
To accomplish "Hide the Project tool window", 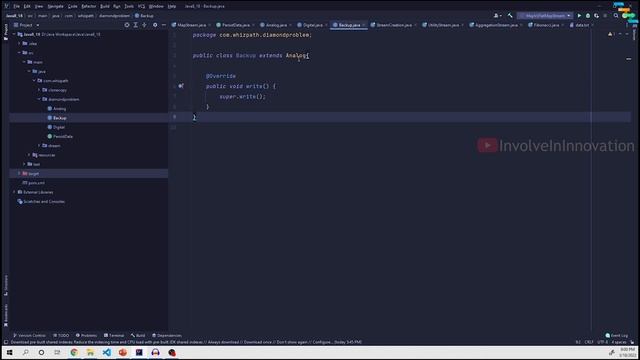I will (x=164, y=25).
